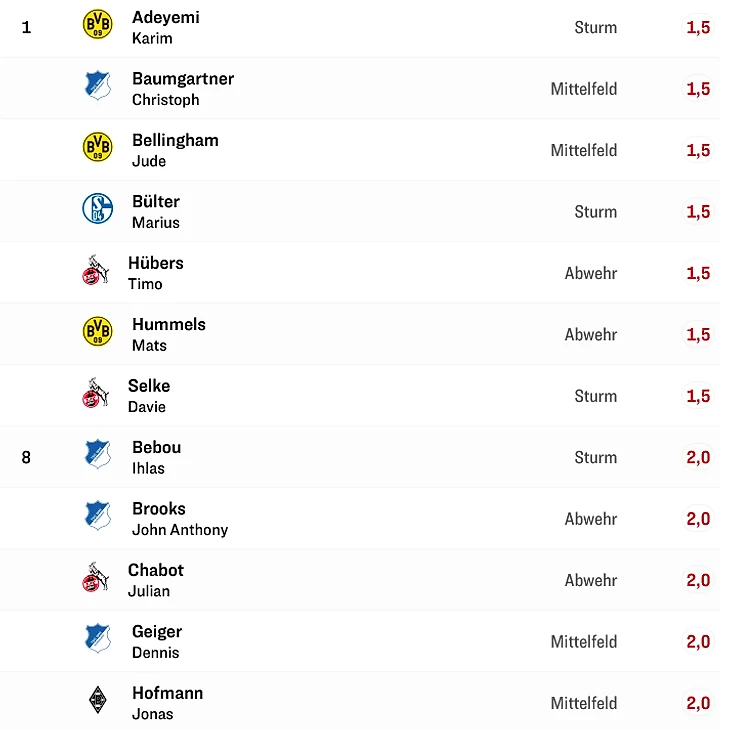Click the BVB logo next to Adeyemi
This screenshot has height=730, width=730.
(x=97, y=24)
